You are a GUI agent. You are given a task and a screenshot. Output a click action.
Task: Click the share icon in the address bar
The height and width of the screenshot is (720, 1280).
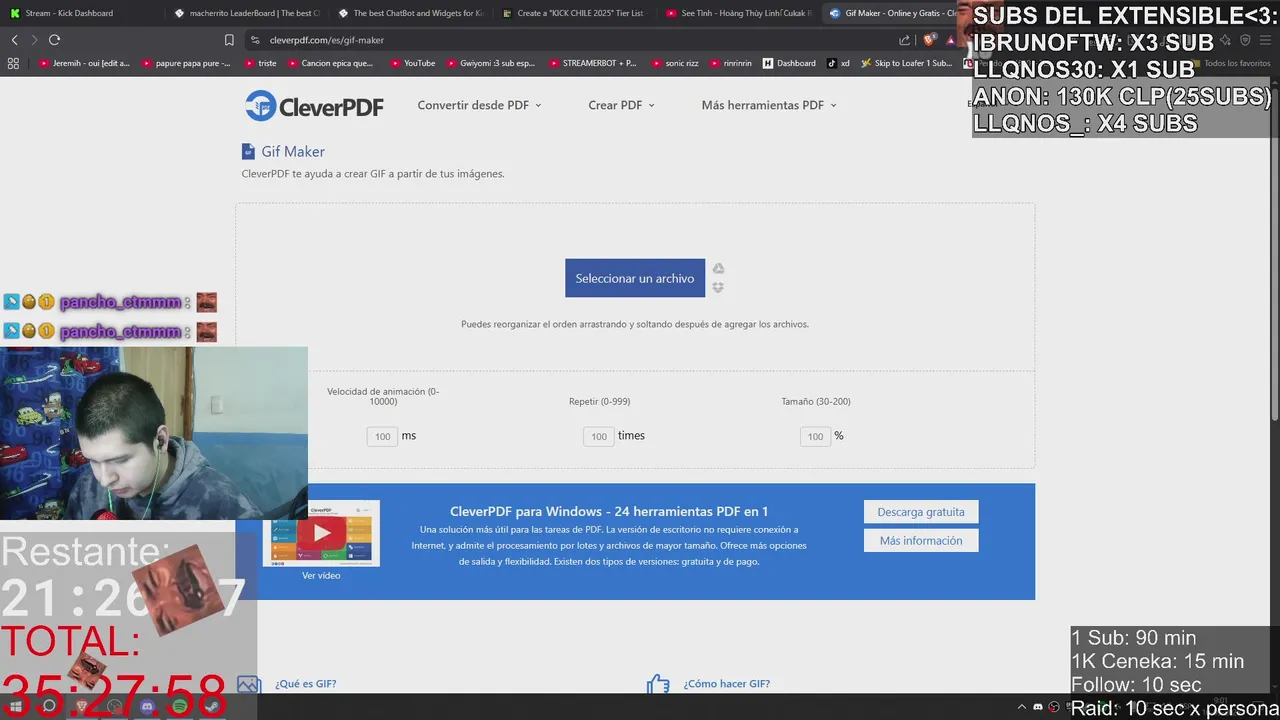click(904, 40)
